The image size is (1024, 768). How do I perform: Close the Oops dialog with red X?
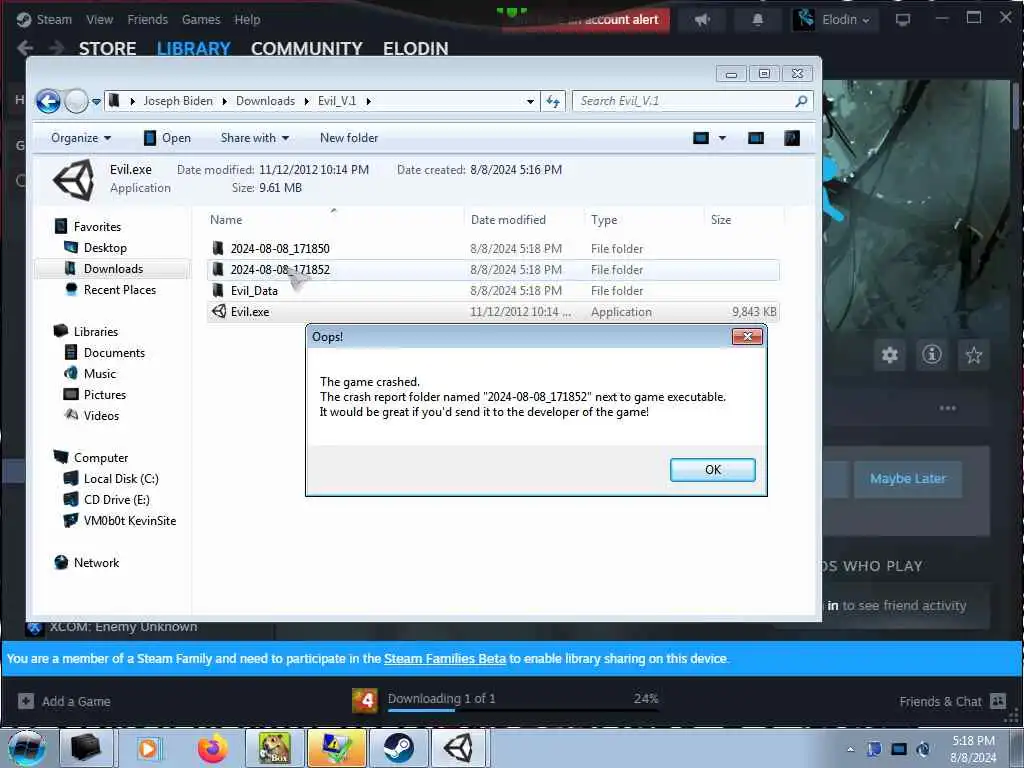(x=747, y=336)
